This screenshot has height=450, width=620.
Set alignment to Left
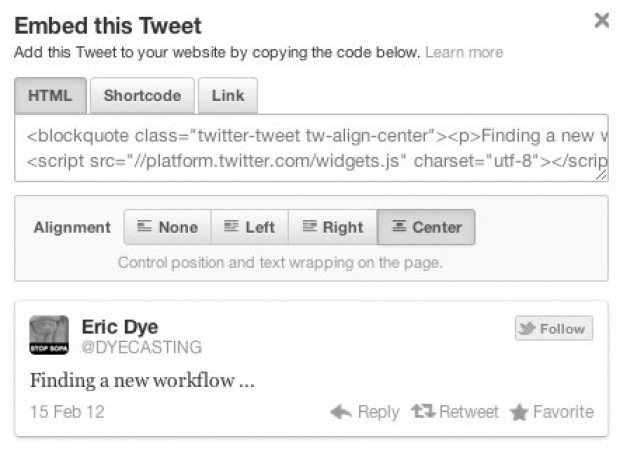(250, 227)
